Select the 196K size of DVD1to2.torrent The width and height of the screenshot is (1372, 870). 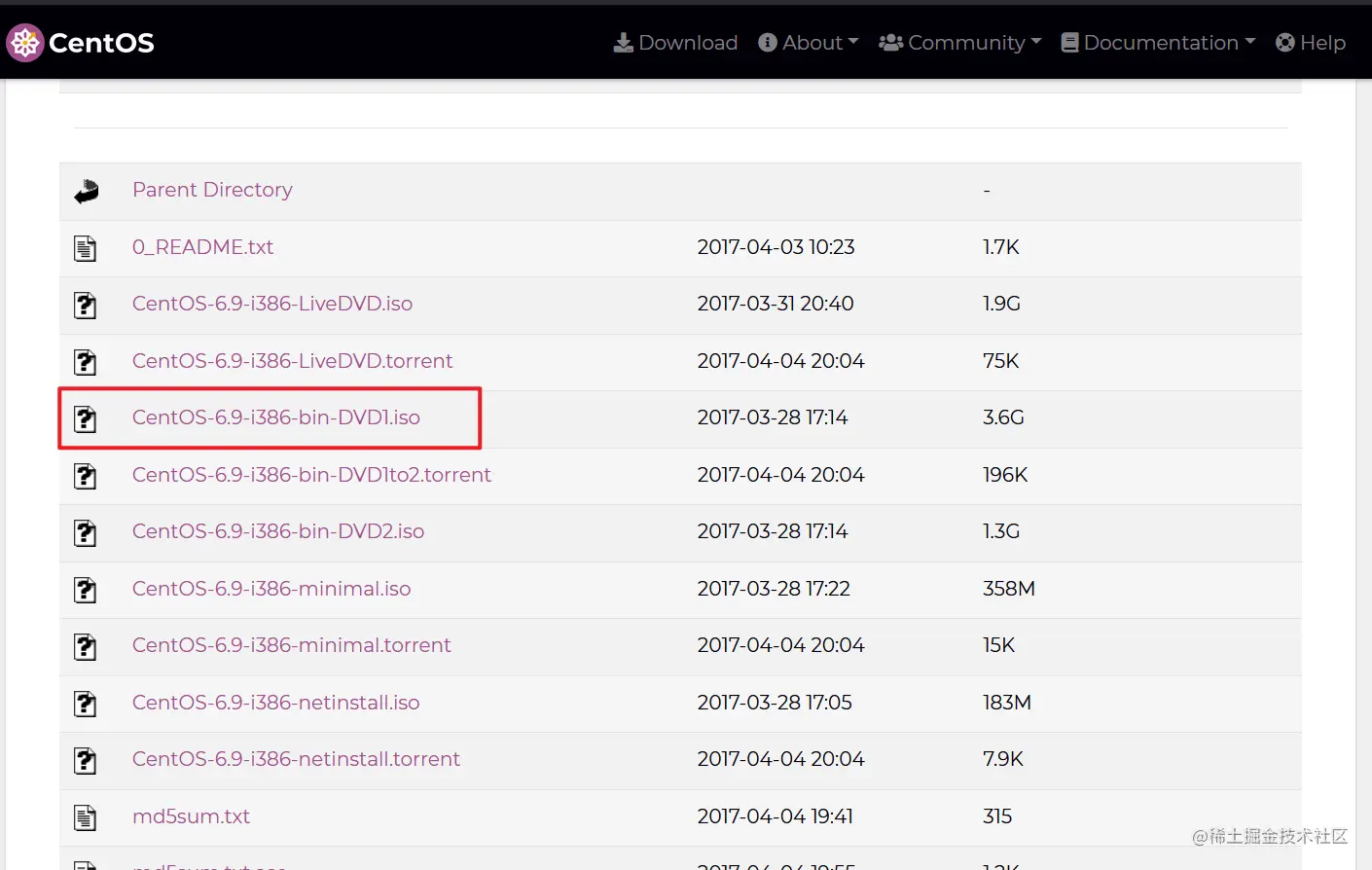[1005, 475]
